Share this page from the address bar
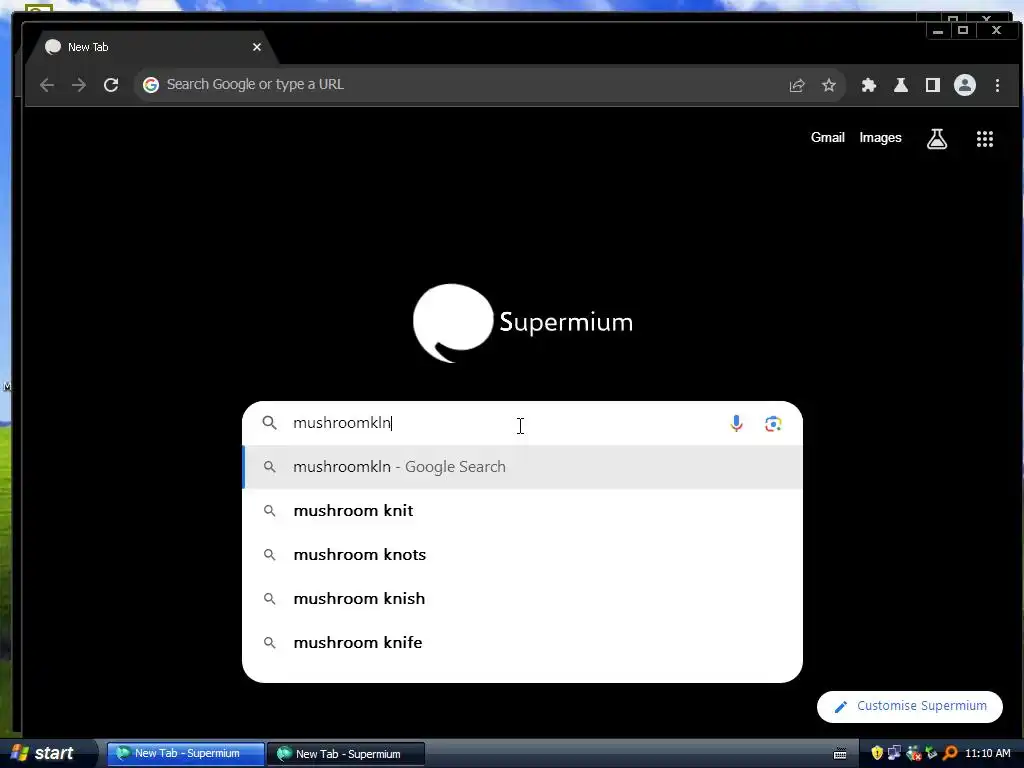The height and width of the screenshot is (768, 1024). coord(797,85)
